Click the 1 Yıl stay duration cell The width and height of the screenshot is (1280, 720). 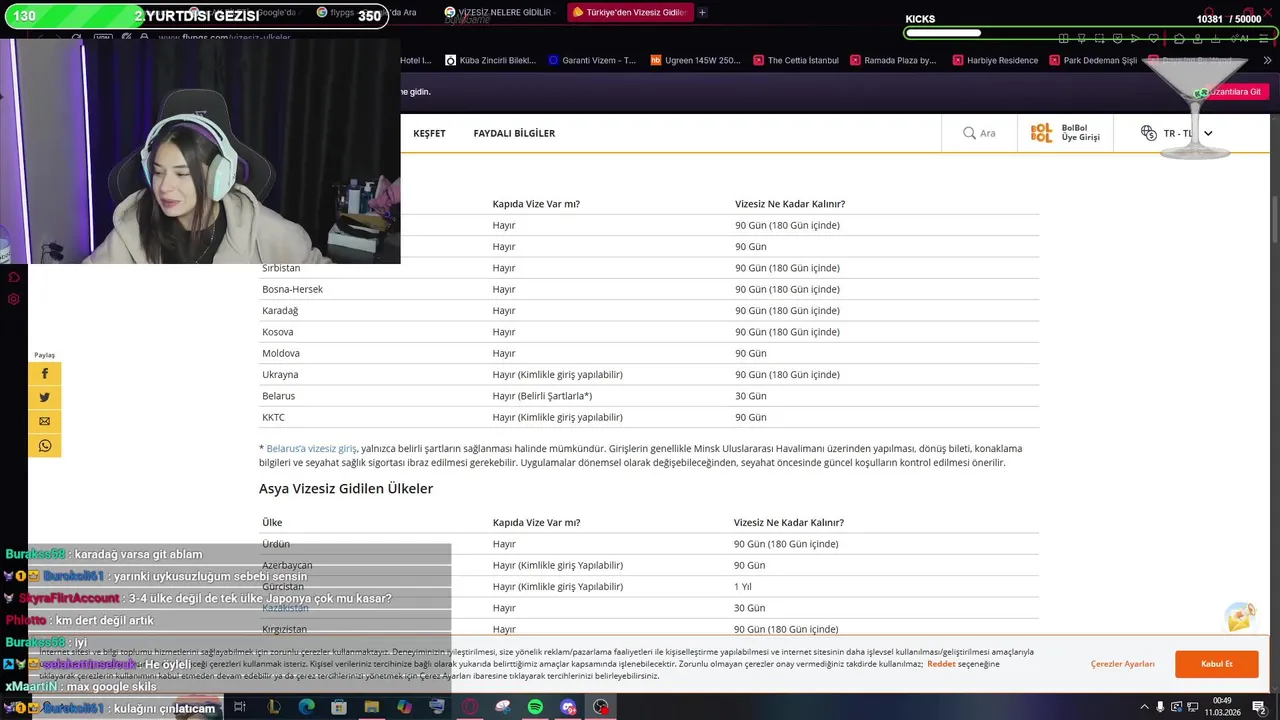743,587
